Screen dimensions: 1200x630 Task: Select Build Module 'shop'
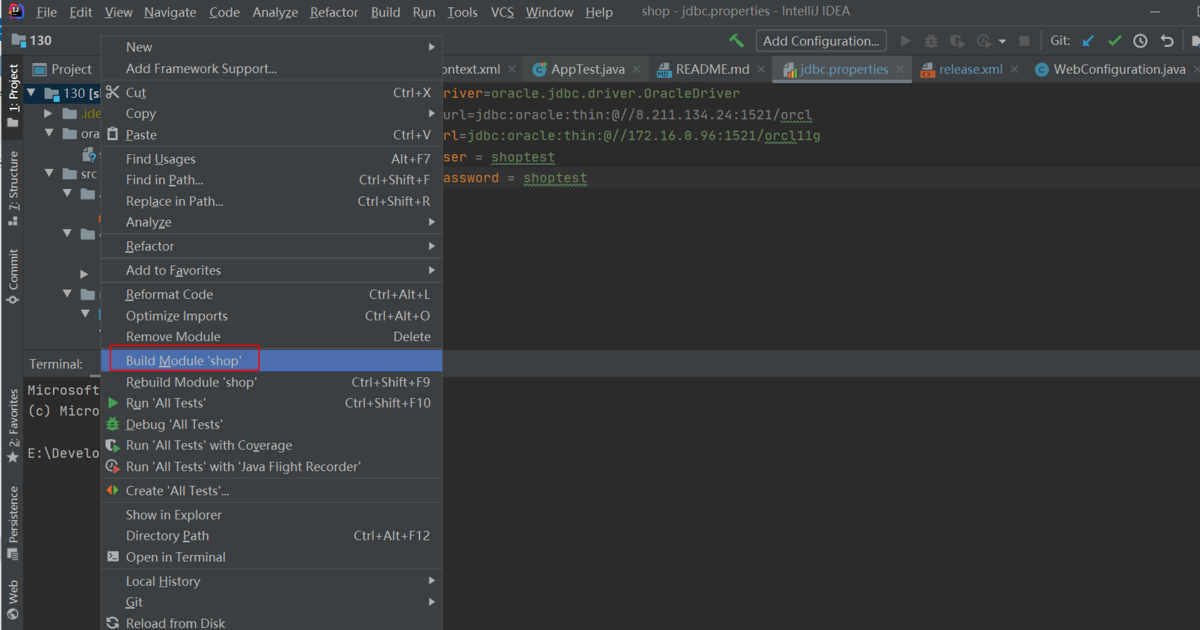point(272,360)
